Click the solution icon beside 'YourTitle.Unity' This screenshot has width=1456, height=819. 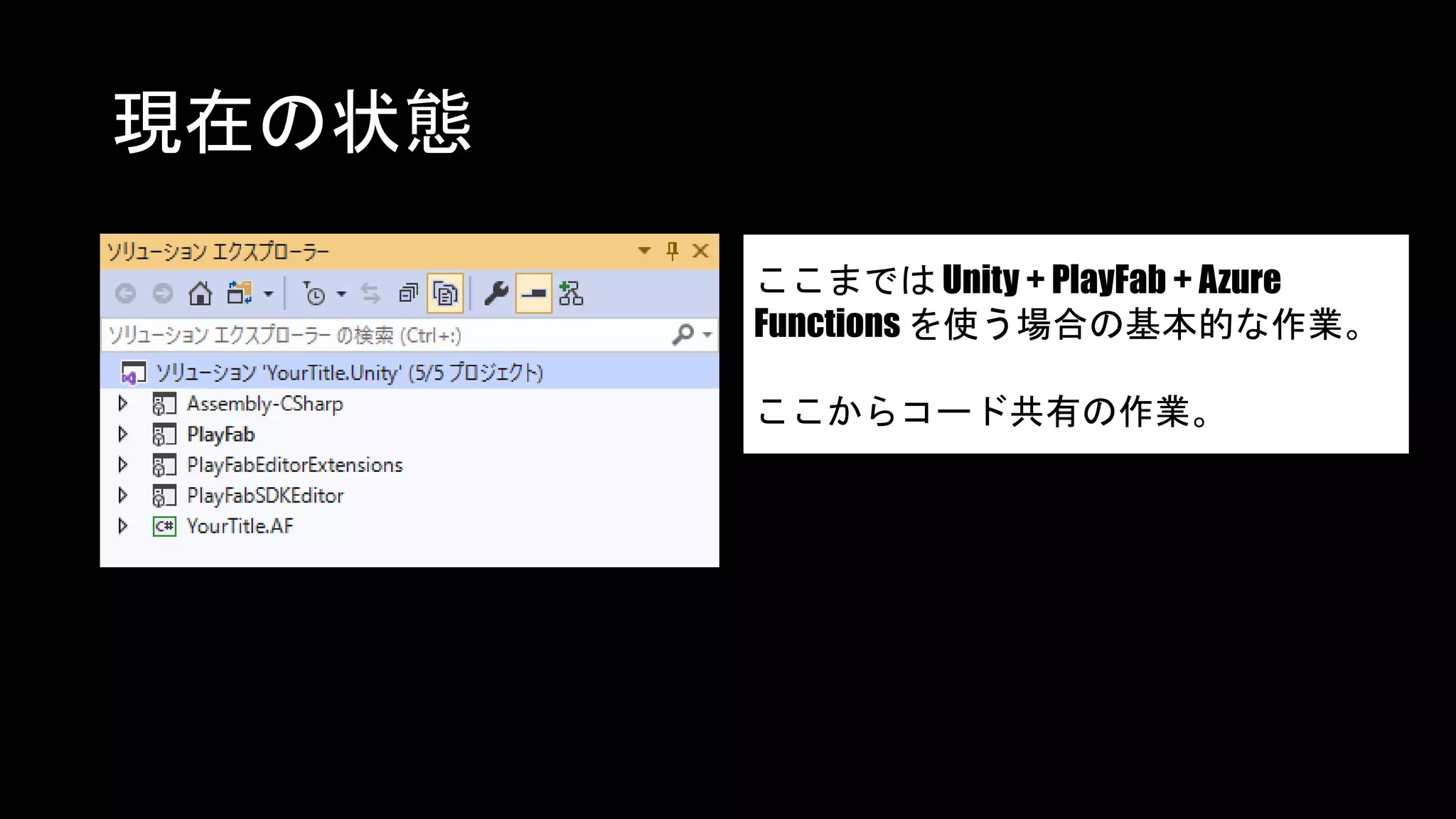click(x=134, y=373)
